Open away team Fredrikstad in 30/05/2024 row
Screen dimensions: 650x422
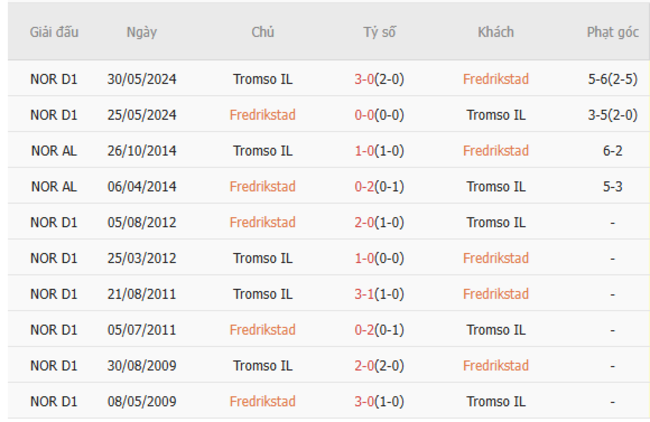point(496,79)
